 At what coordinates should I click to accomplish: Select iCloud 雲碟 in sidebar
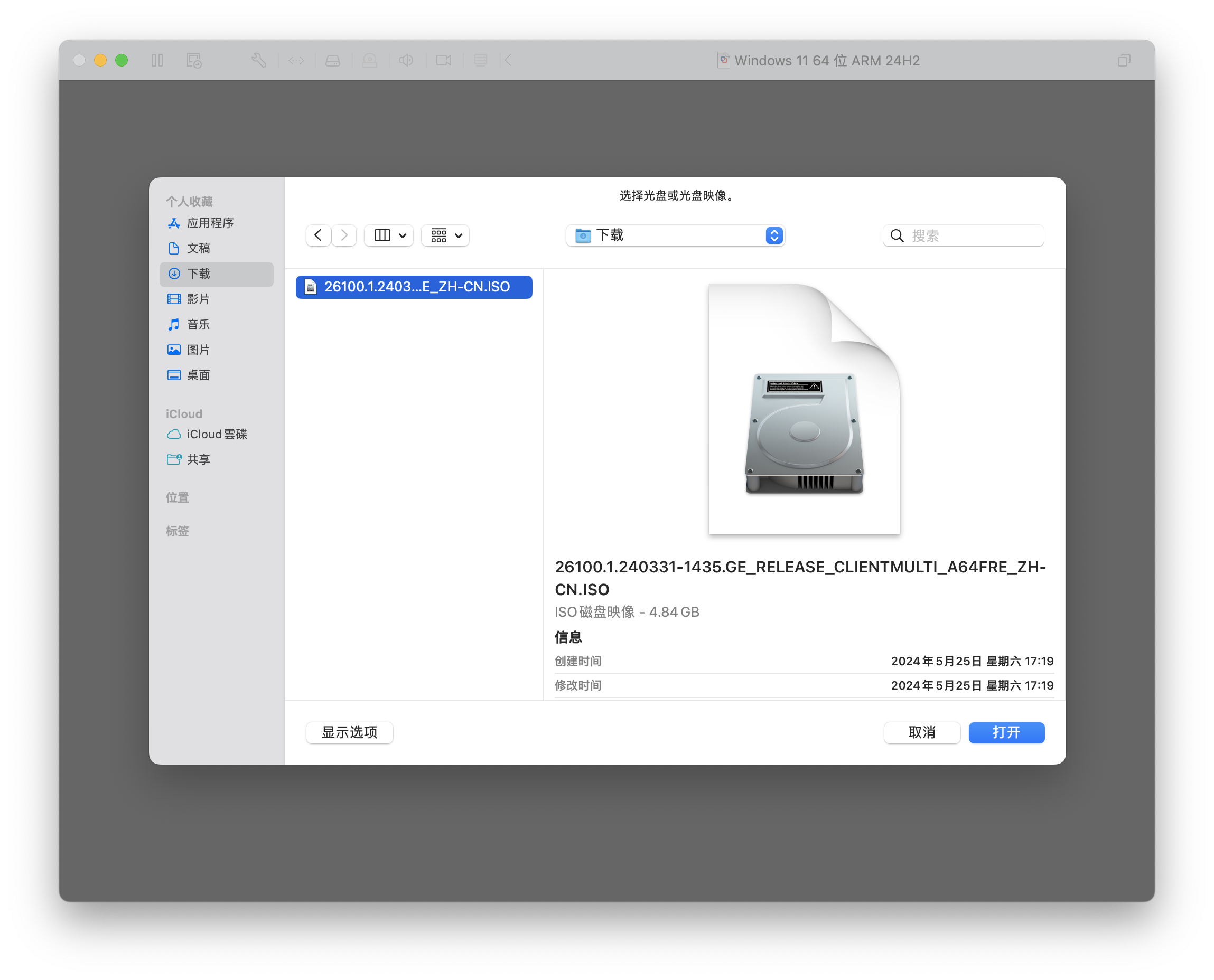tap(216, 434)
